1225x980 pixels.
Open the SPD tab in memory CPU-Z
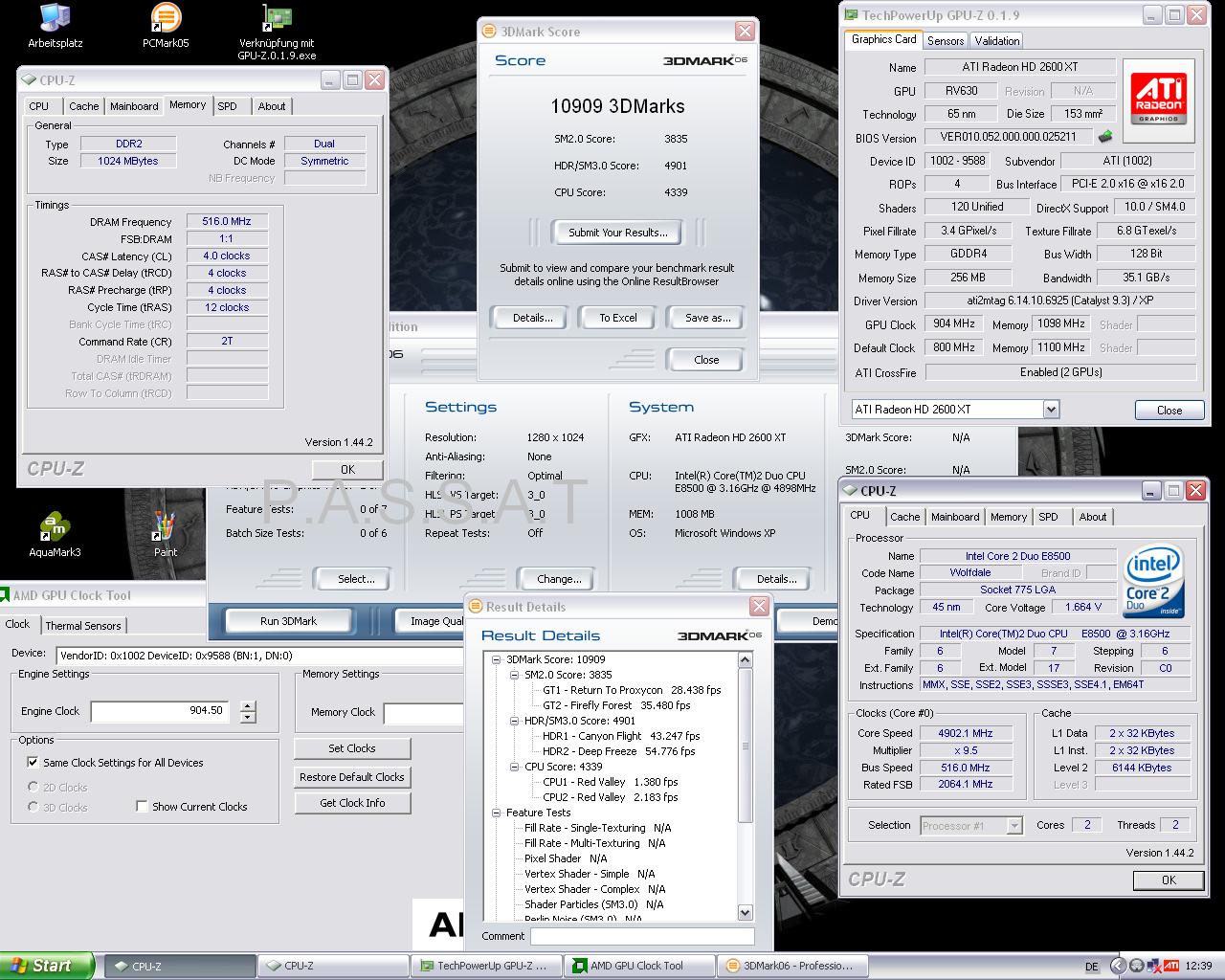(x=227, y=106)
